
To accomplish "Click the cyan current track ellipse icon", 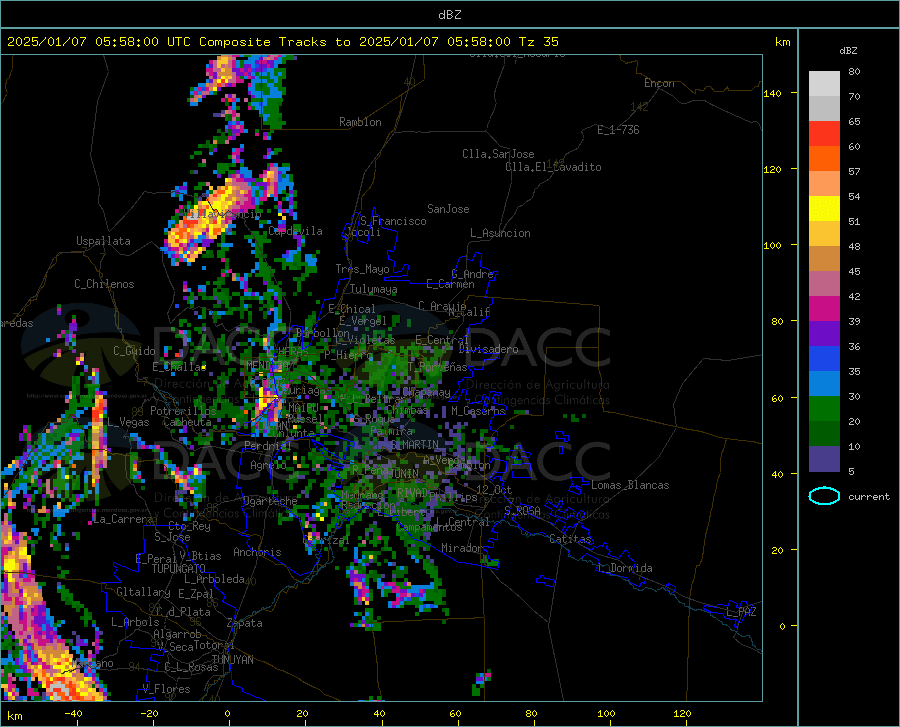I will click(x=824, y=496).
